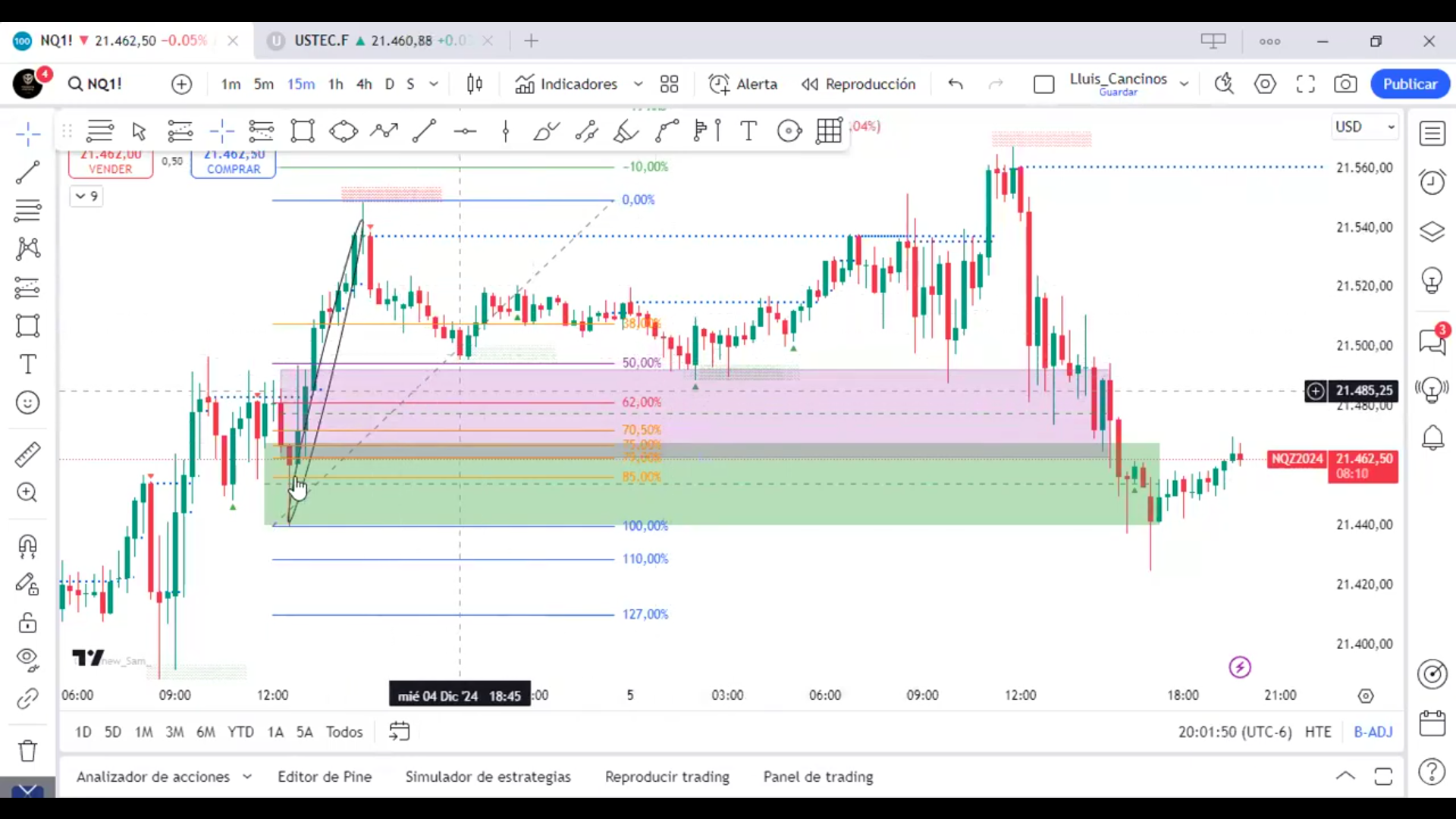Viewport: 1456px width, 819px height.
Task: Take chart snapshot with camera icon
Action: [1345, 84]
